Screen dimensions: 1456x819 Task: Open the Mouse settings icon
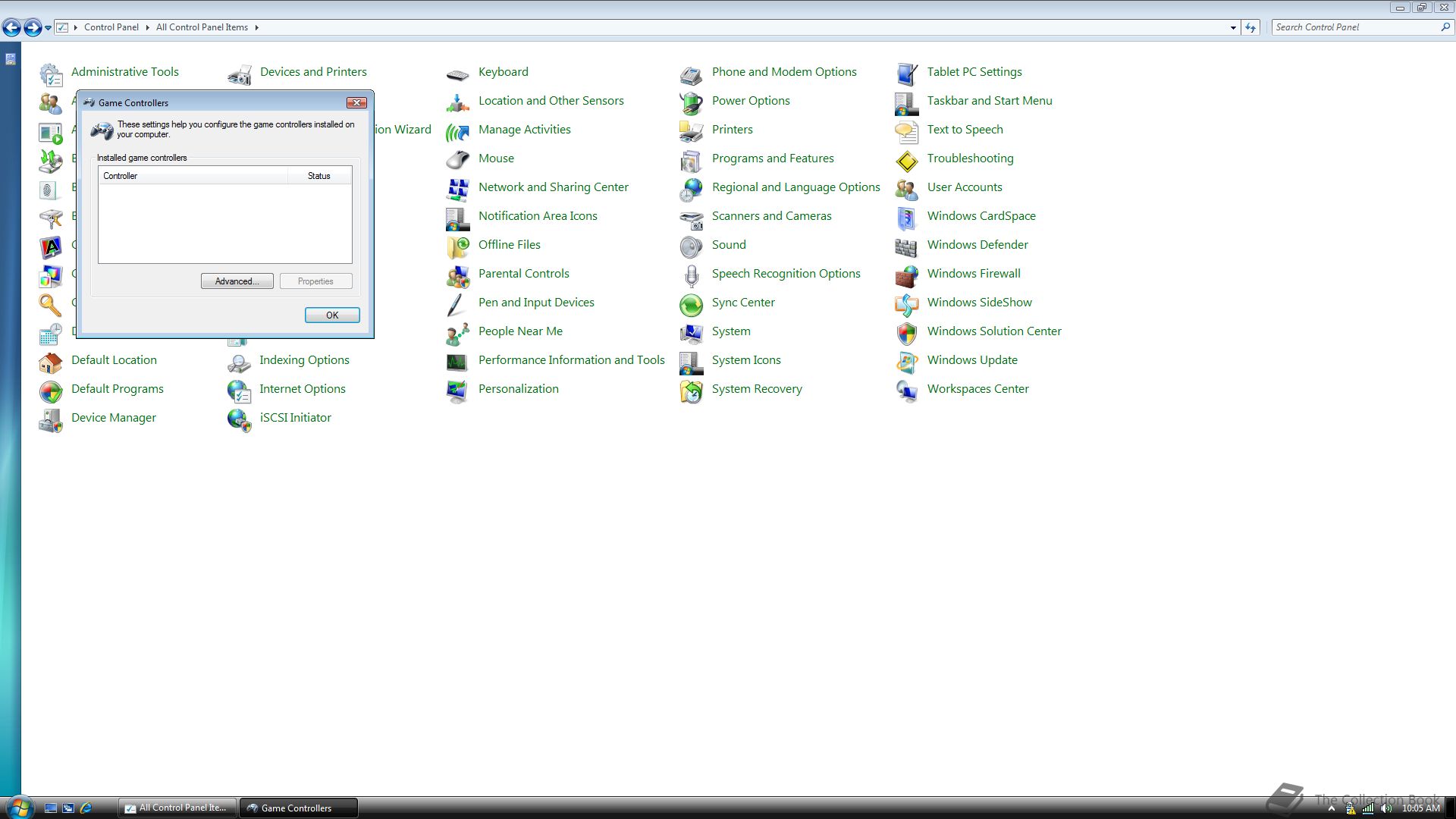point(458,161)
